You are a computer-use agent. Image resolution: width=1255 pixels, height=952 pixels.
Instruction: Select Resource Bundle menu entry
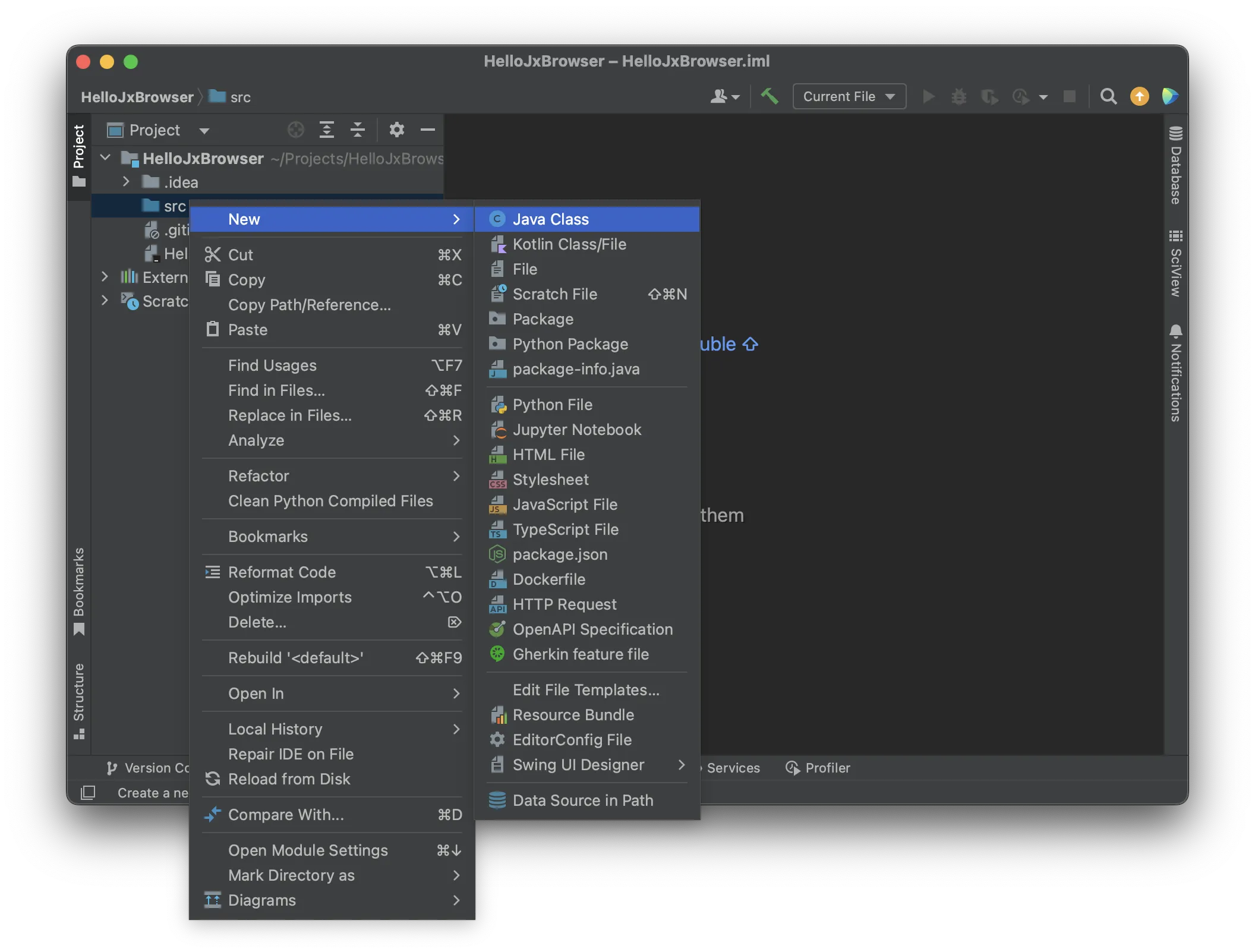587,715
